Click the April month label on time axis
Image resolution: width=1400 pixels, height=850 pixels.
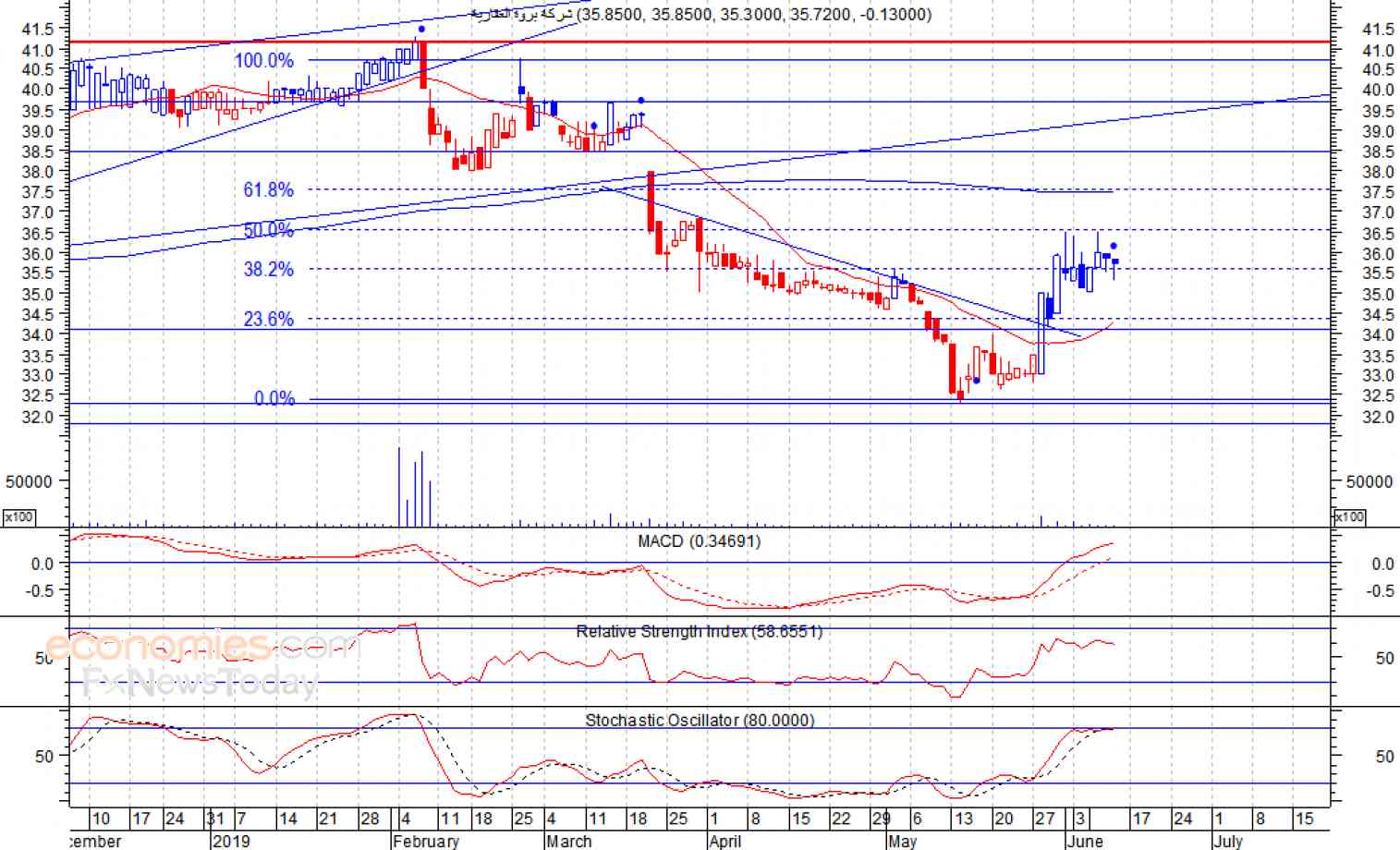(x=724, y=841)
